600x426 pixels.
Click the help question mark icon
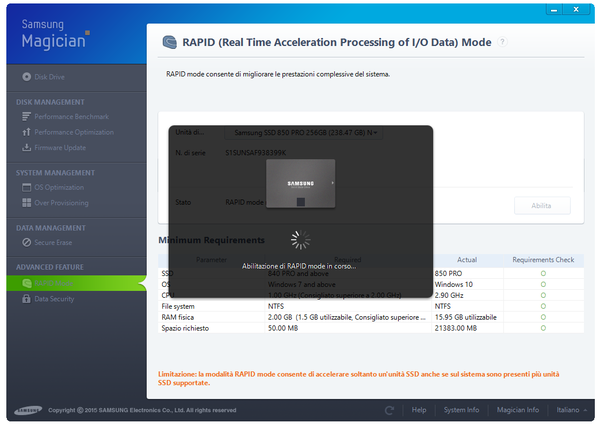pos(502,42)
